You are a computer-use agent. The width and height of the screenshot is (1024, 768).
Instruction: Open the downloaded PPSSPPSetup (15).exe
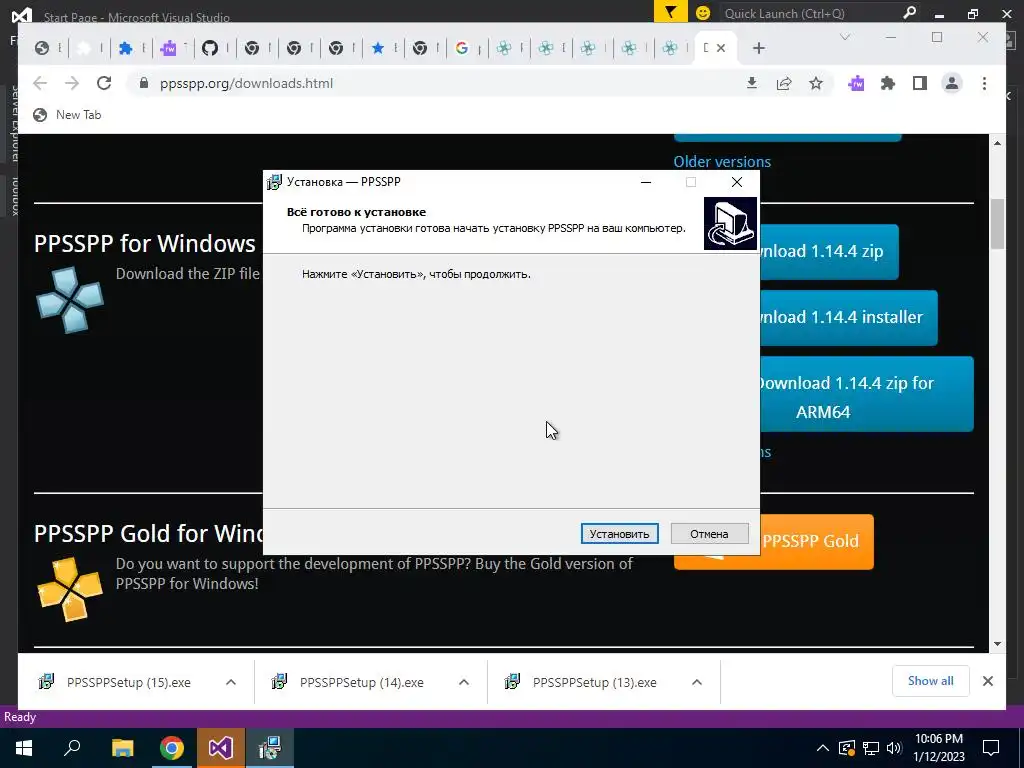tap(129, 682)
